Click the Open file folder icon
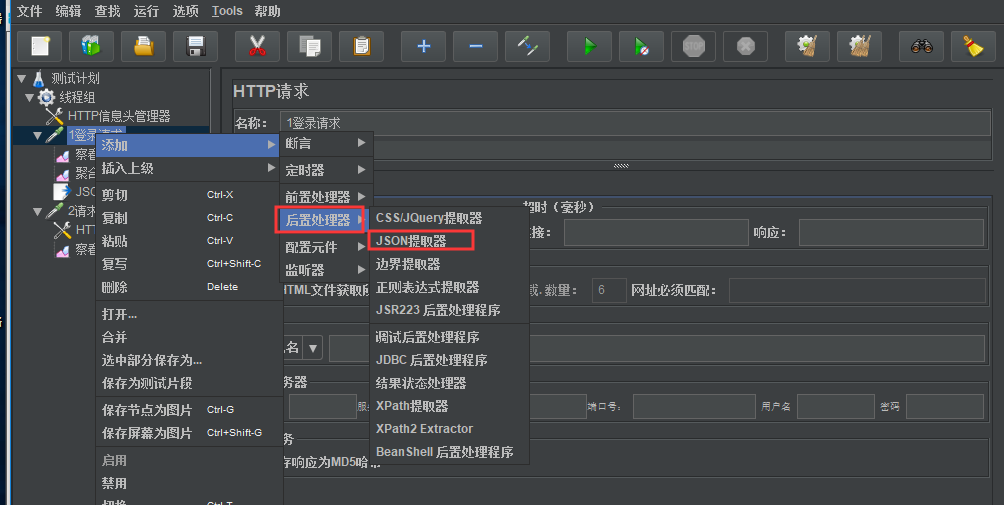Screen dimensions: 1004x505 [143, 46]
